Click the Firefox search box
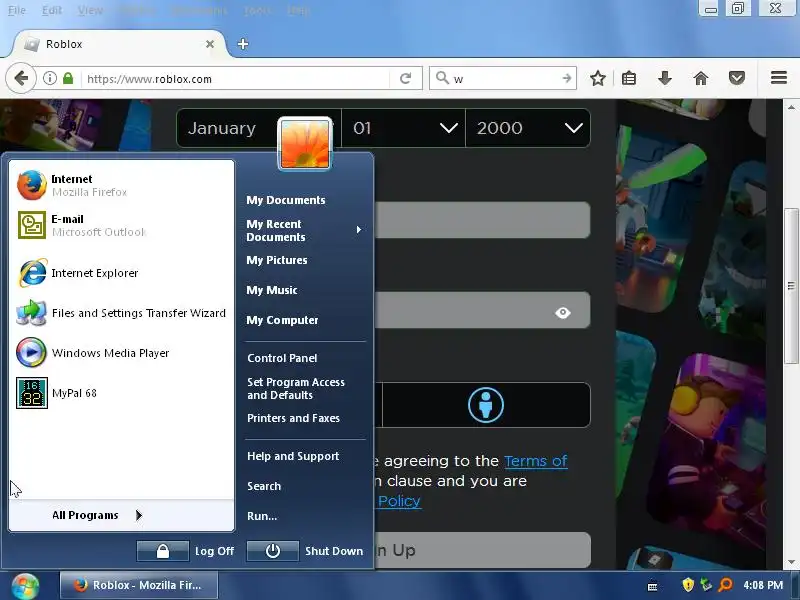The image size is (800, 600). [x=503, y=79]
